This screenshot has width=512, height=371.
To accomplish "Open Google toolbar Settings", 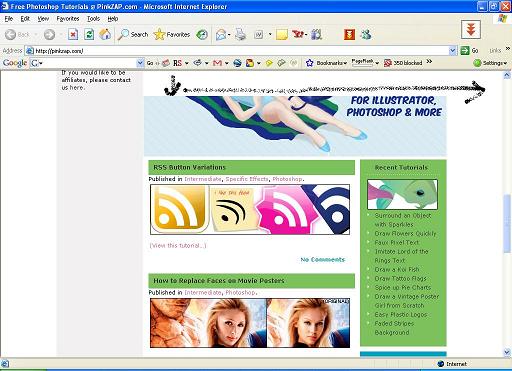I will point(490,63).
